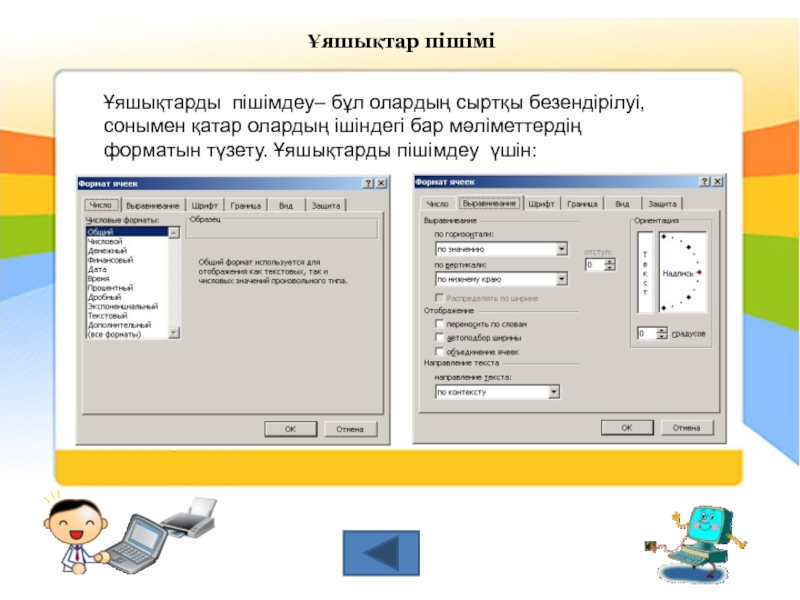Open Число tab in left dialog
800x600 pixels.
[101, 205]
